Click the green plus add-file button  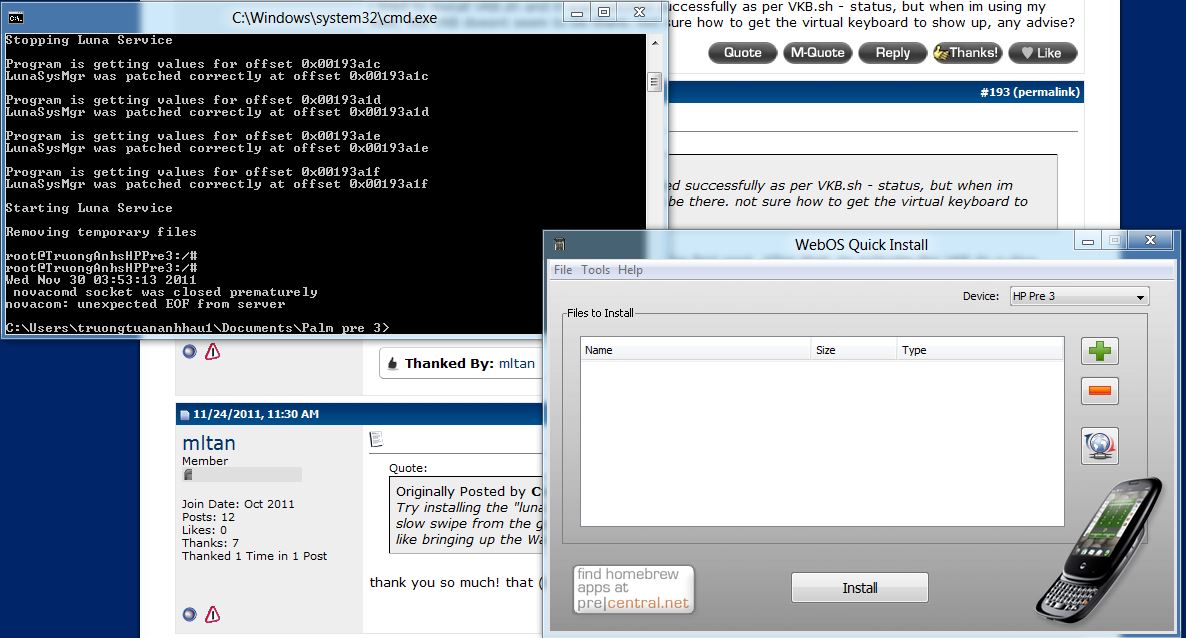(x=1099, y=351)
